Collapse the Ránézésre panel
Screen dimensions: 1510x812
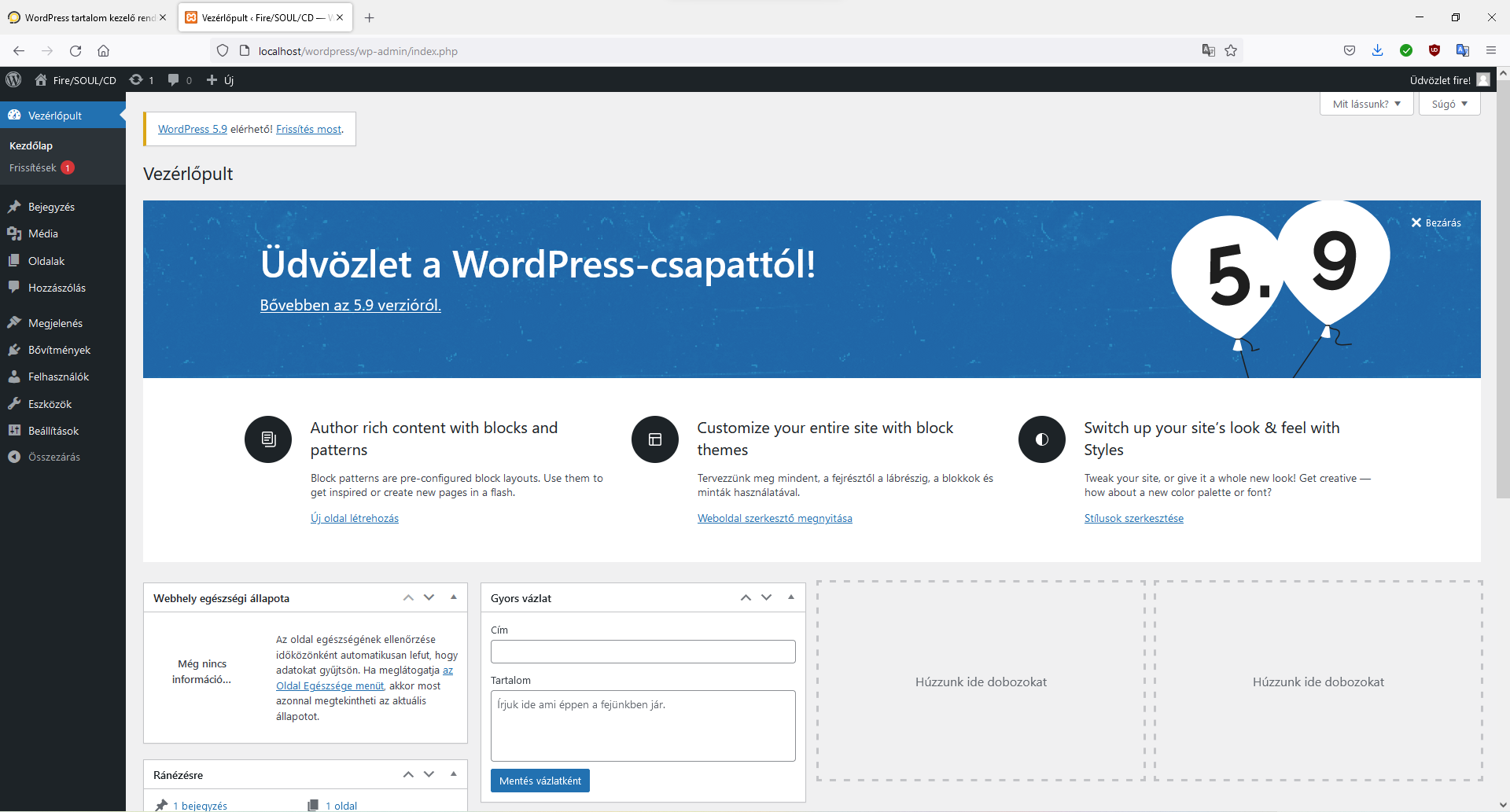coord(454,774)
